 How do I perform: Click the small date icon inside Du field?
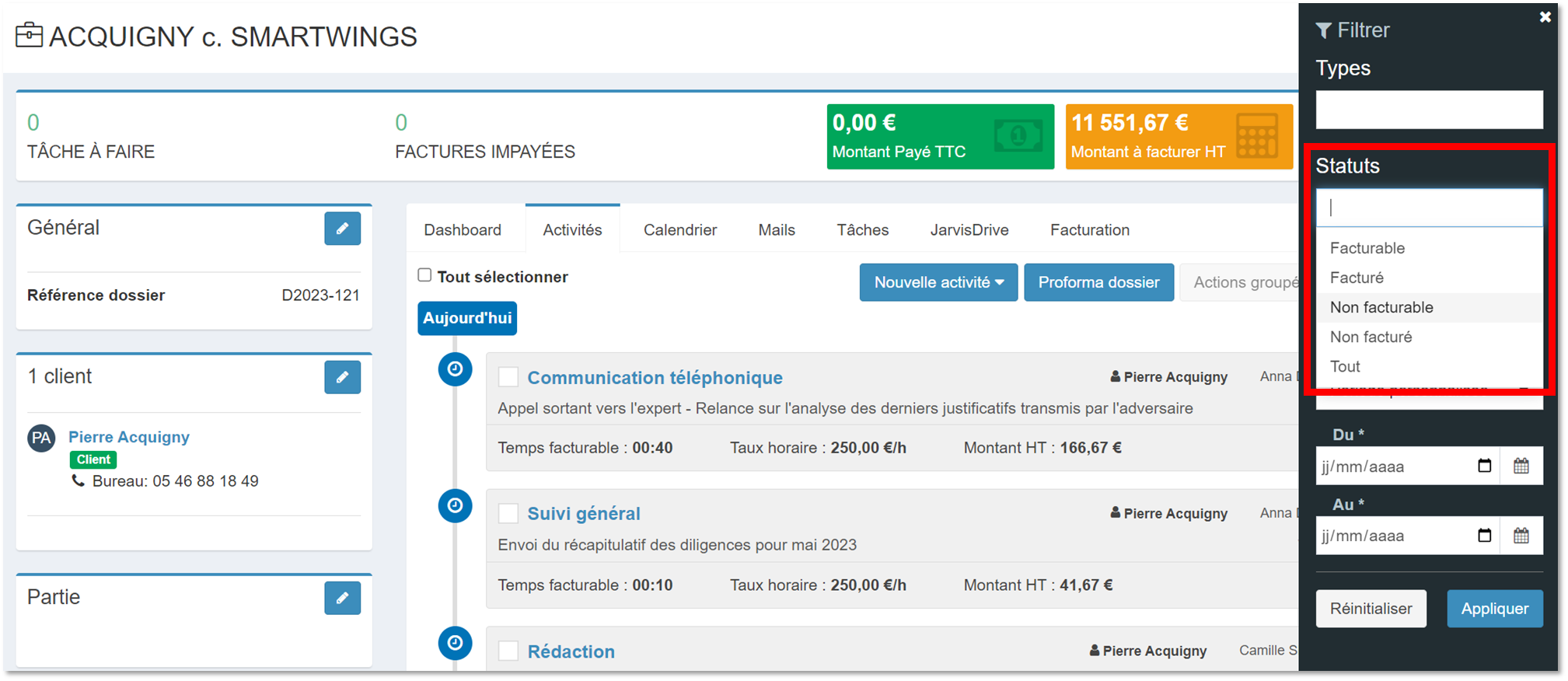[x=1484, y=466]
